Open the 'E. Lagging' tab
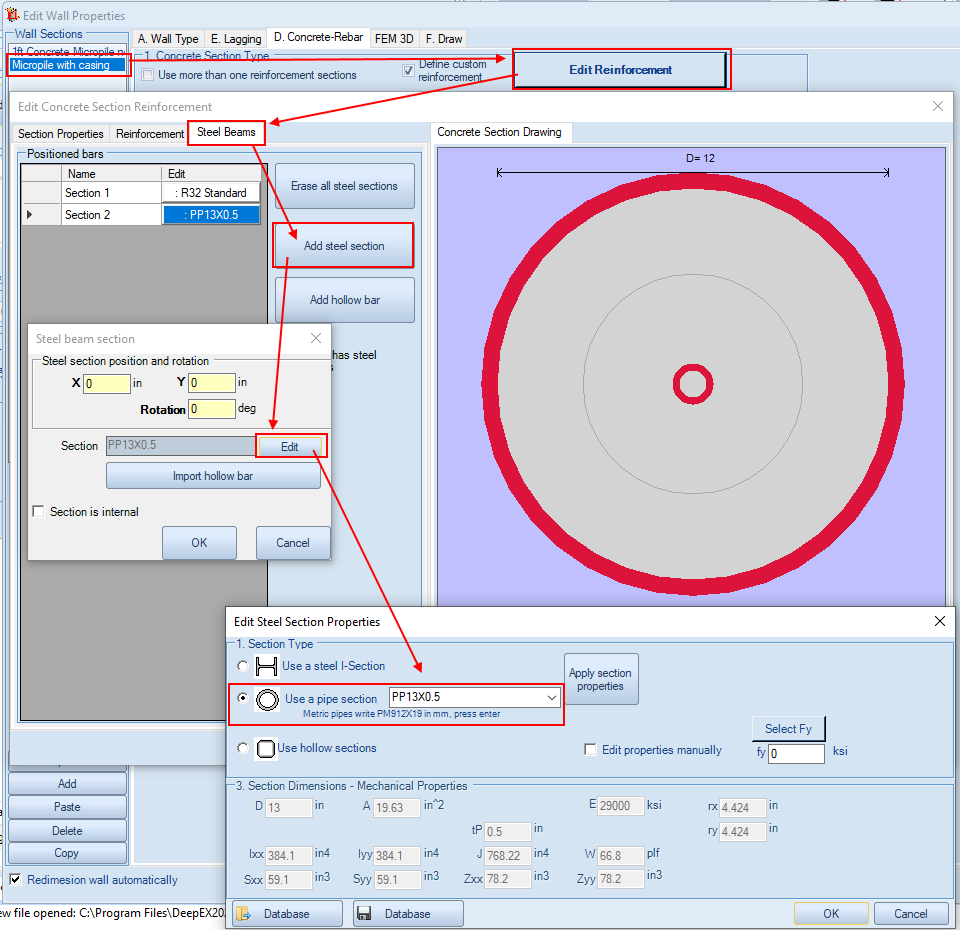Screen dimensions: 960x930 click(x=236, y=39)
